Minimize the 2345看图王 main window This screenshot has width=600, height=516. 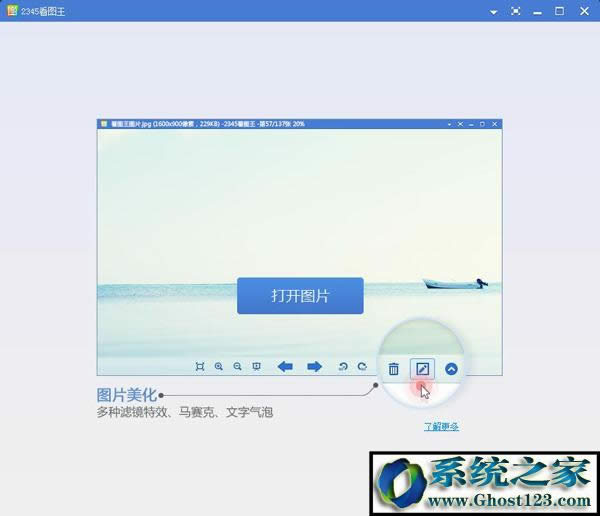[539, 11]
